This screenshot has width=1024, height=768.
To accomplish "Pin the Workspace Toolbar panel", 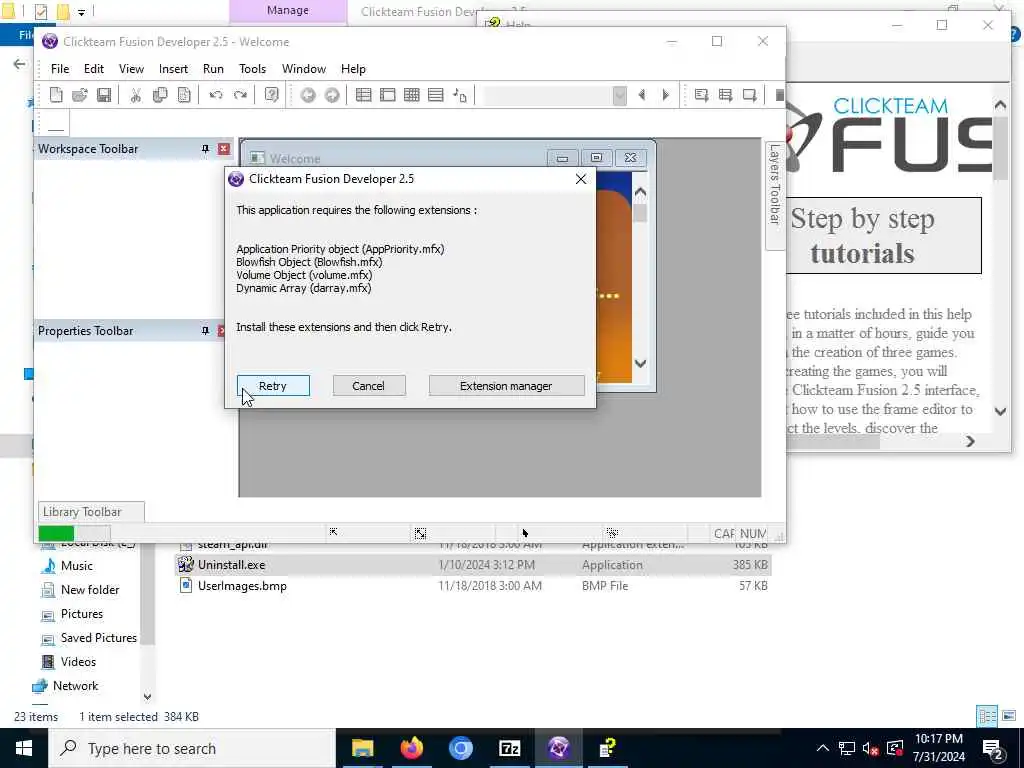I will pyautogui.click(x=205, y=149).
